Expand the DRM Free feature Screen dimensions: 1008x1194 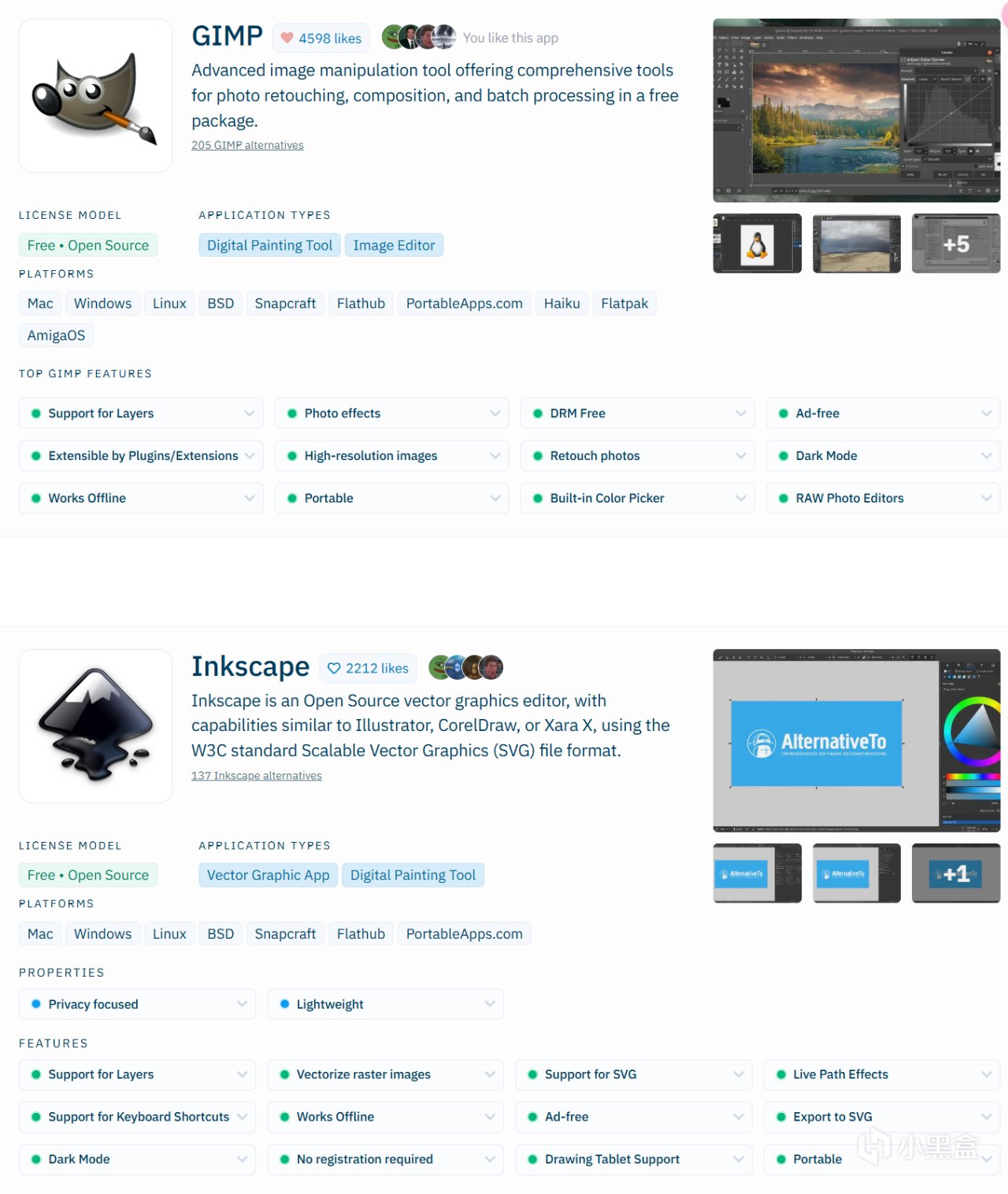[637, 413]
